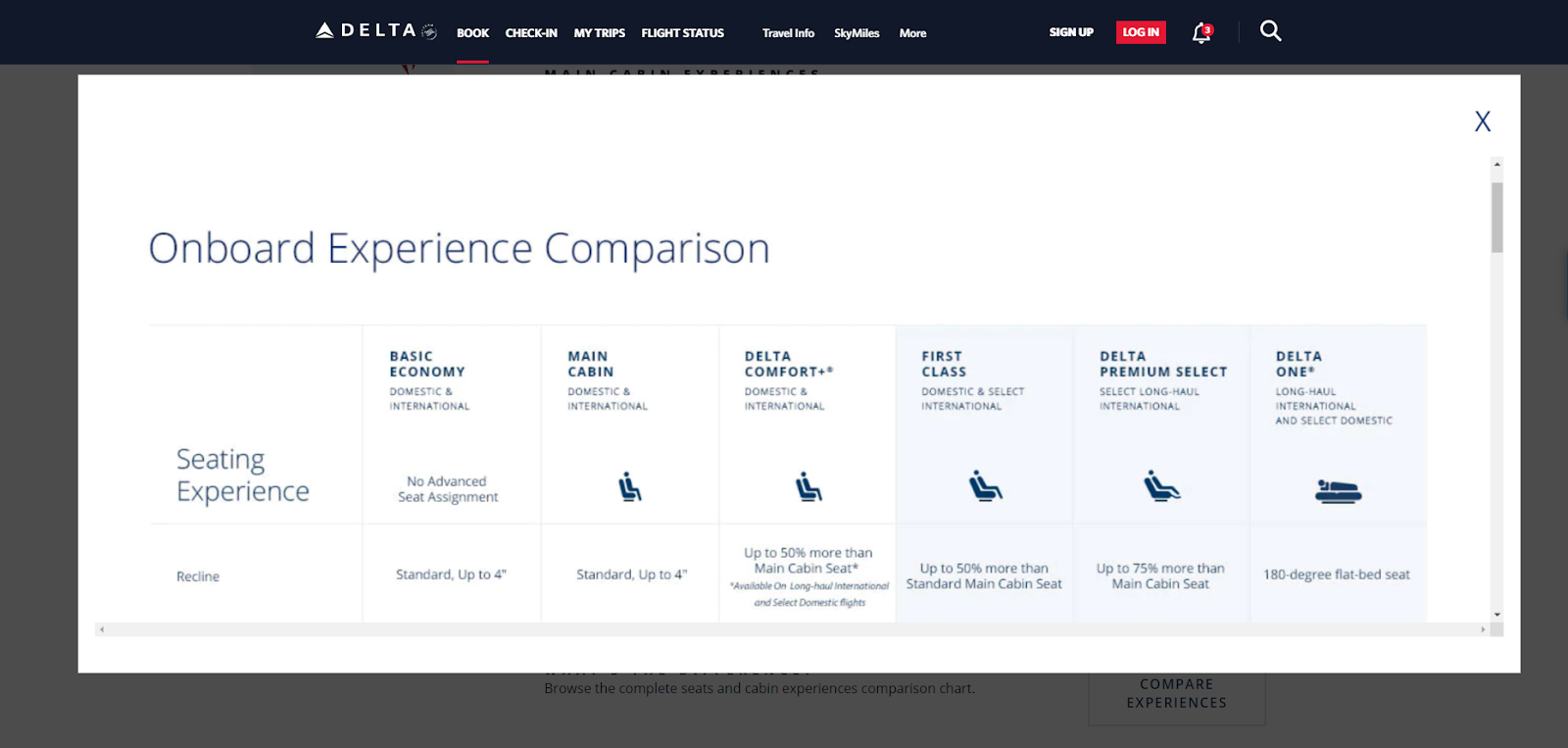Click the Delta logo in header
This screenshot has width=1568, height=748.
pyautogui.click(x=376, y=31)
